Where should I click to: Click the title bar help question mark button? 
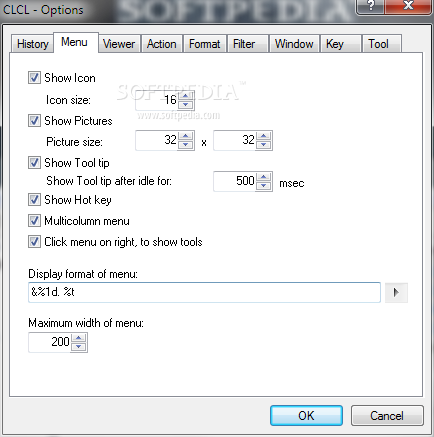click(370, 6)
